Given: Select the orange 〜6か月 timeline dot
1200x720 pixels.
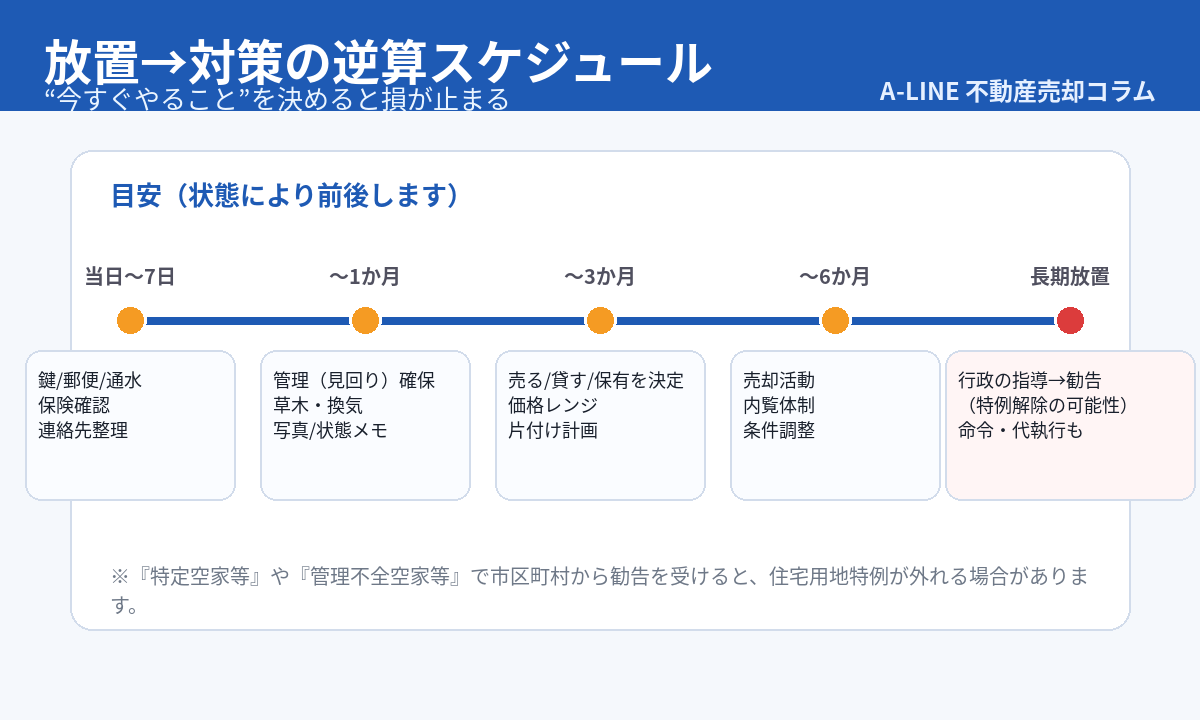Looking at the screenshot, I should point(835,321).
